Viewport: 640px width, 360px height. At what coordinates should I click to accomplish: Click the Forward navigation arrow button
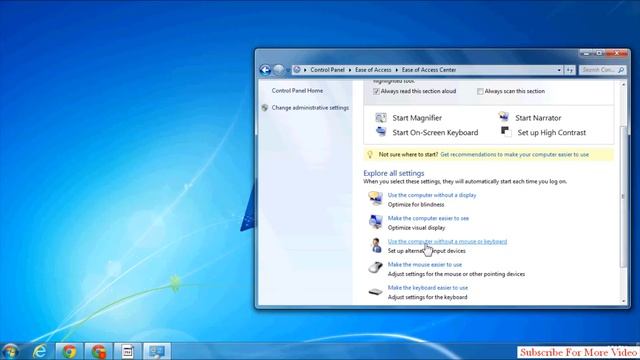click(x=278, y=70)
